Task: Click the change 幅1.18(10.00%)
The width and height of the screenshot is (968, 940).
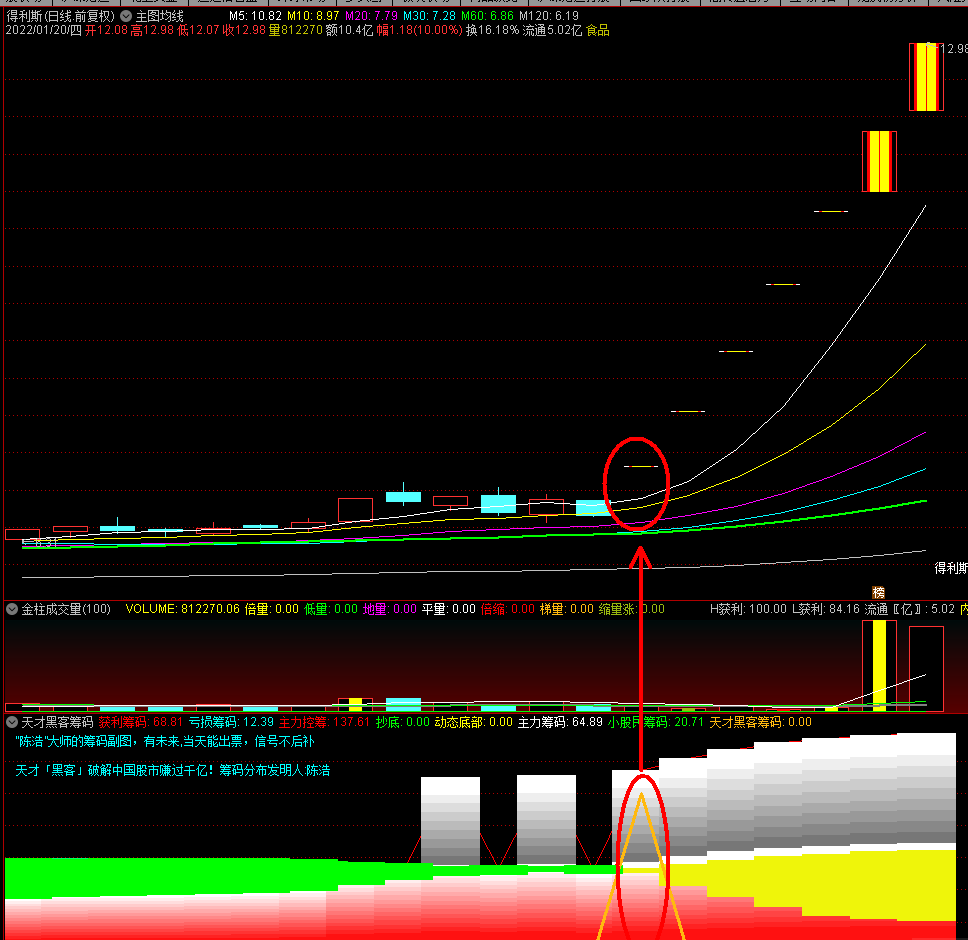Action: click(x=419, y=30)
